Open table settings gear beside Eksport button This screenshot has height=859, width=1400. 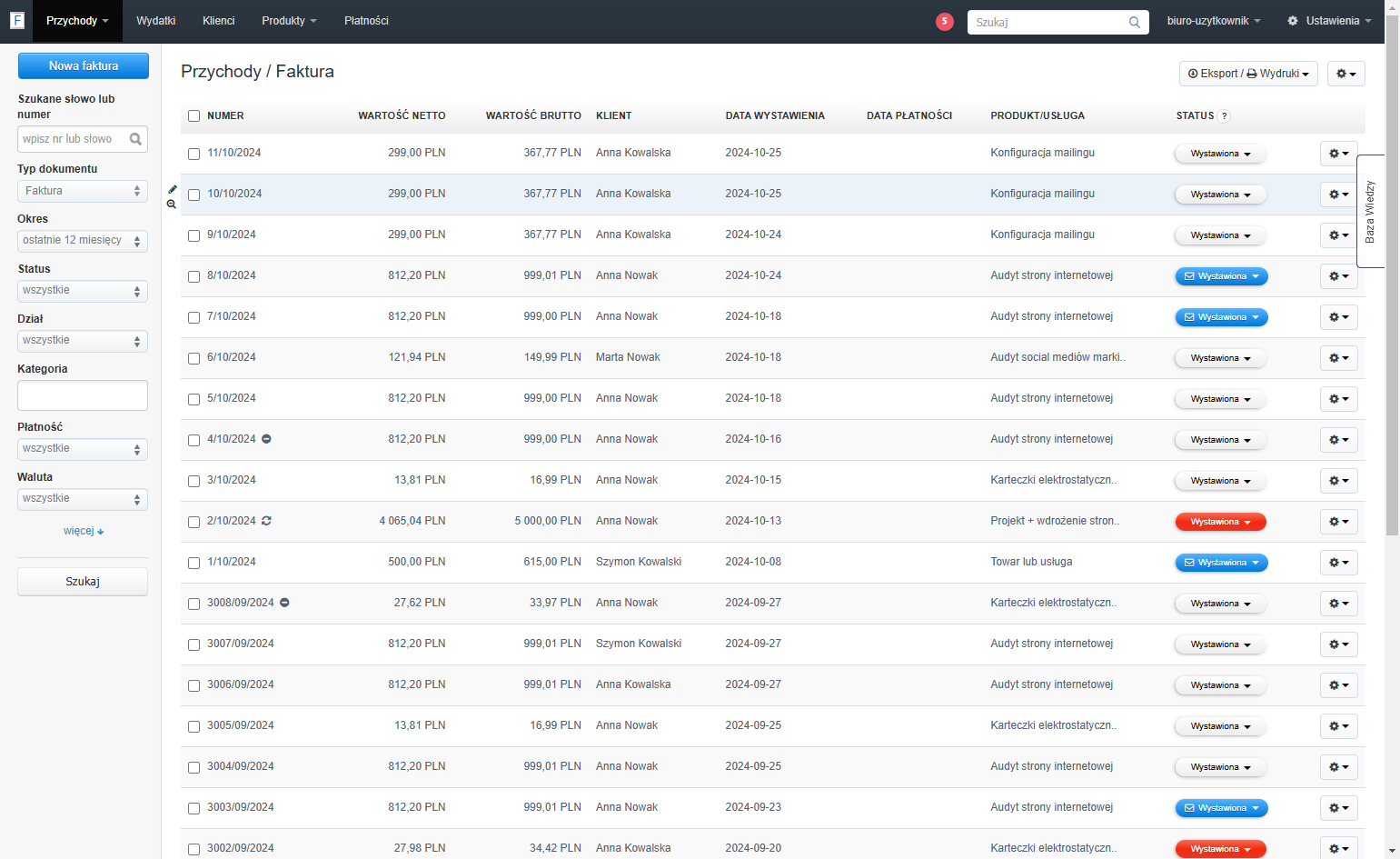coord(1345,74)
